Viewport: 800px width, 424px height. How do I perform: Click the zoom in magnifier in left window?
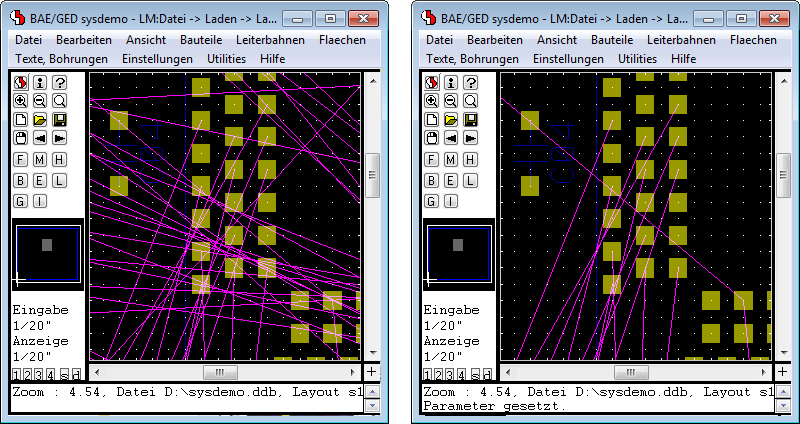[20, 101]
